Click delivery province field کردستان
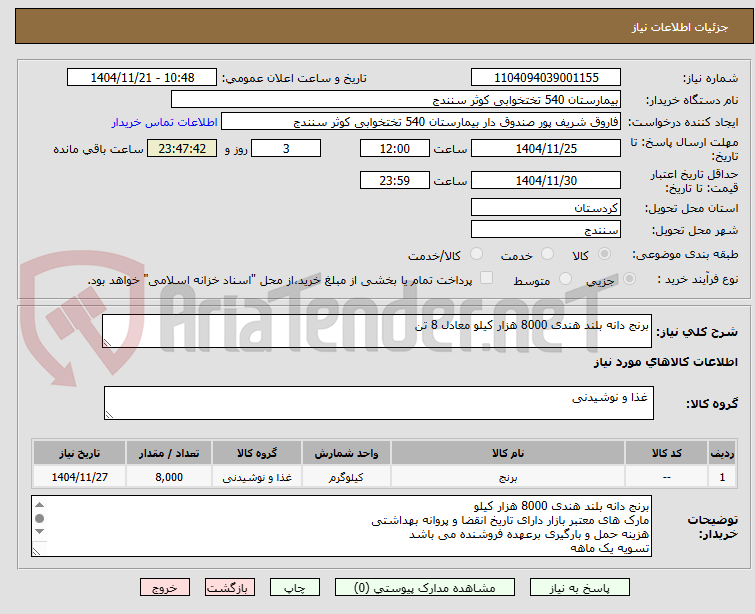The width and height of the screenshot is (755, 614). [546, 208]
